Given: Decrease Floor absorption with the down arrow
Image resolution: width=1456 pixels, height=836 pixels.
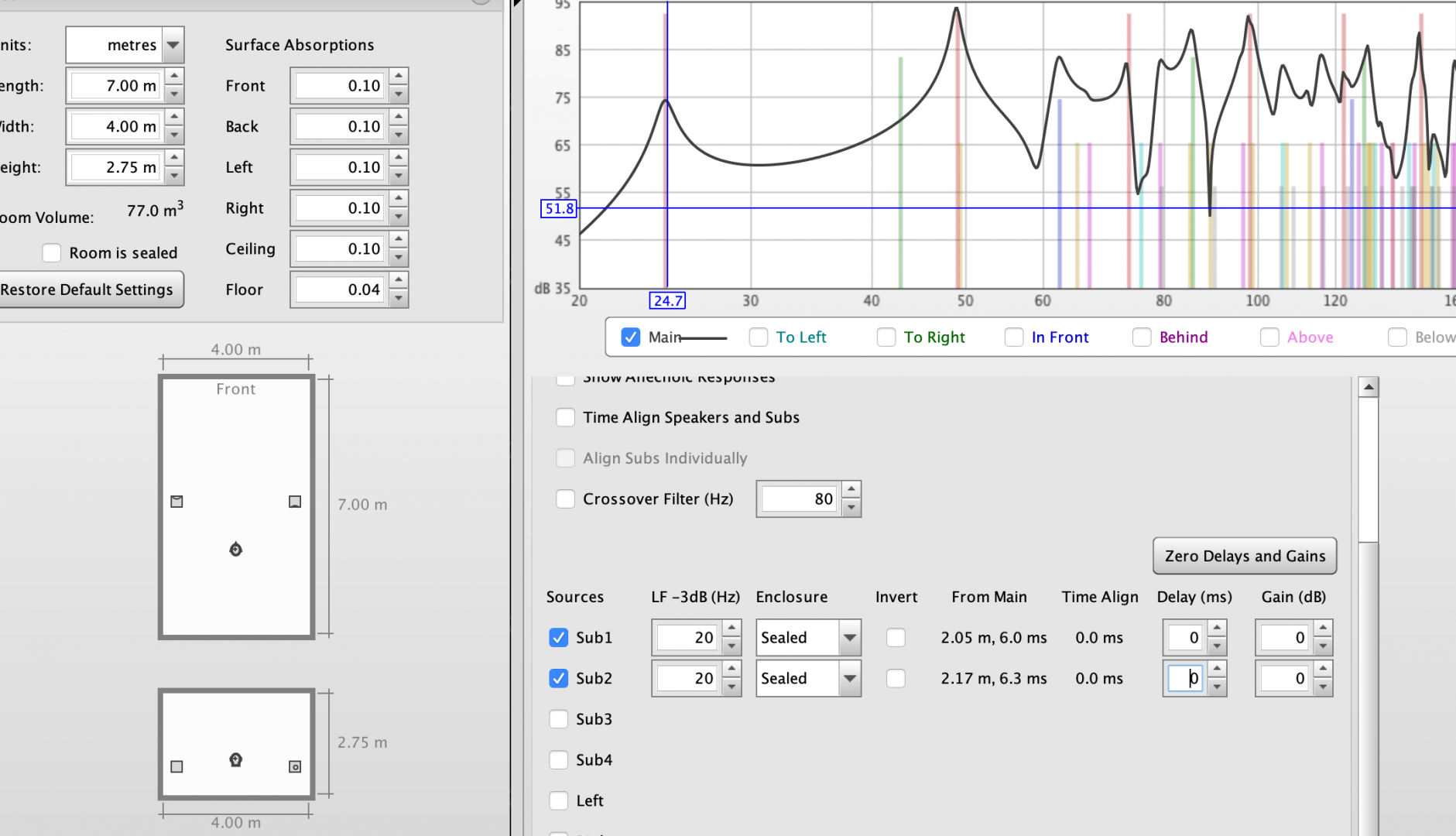Looking at the screenshot, I should pyautogui.click(x=399, y=299).
